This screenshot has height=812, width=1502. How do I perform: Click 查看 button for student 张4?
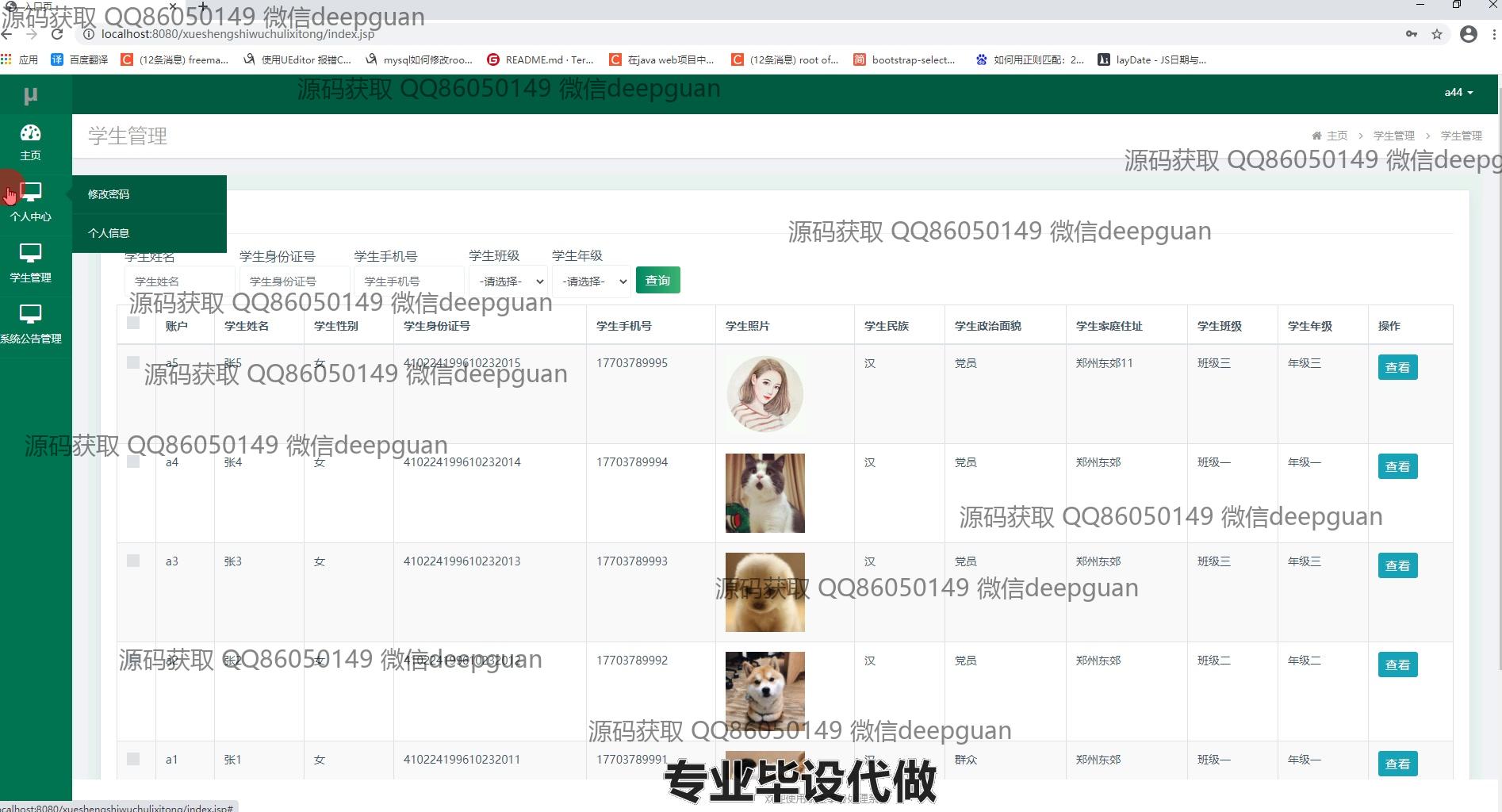[1397, 467]
